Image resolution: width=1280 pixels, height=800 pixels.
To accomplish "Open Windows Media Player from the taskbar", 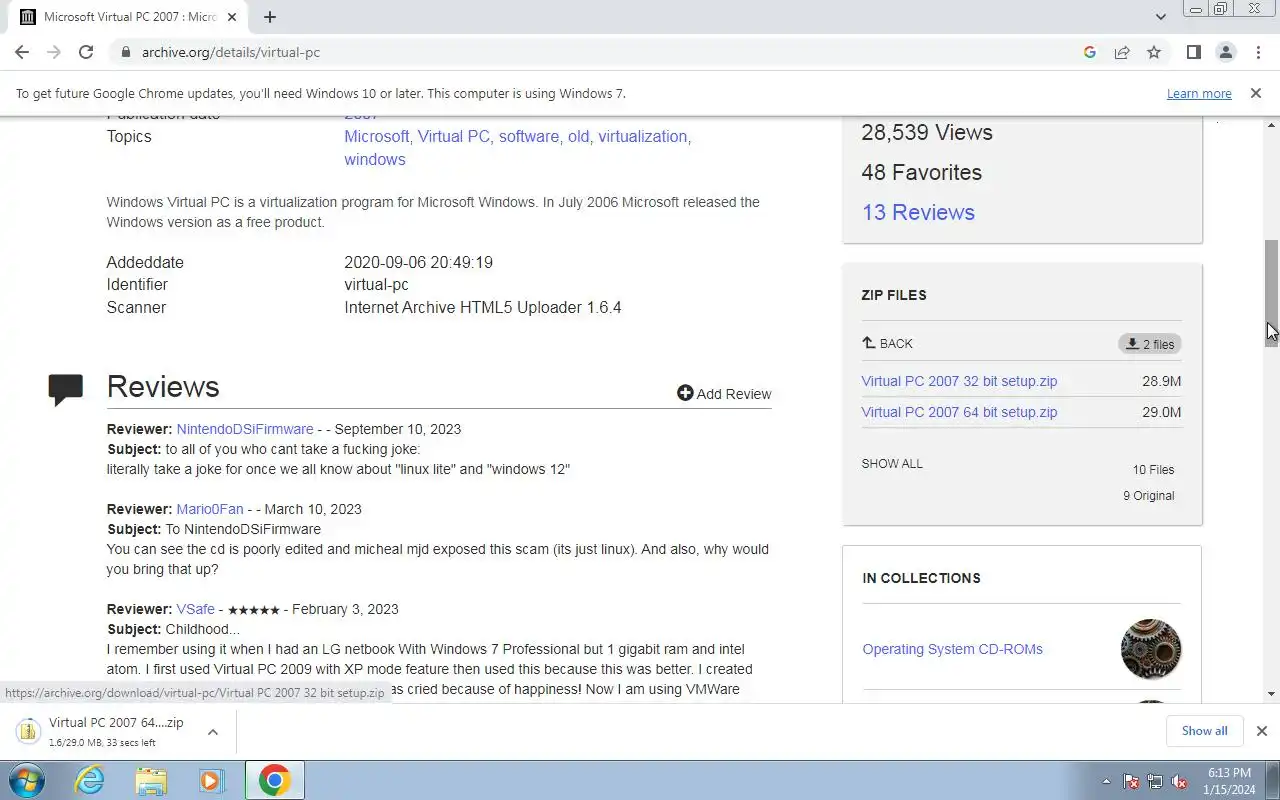I will pos(212,781).
